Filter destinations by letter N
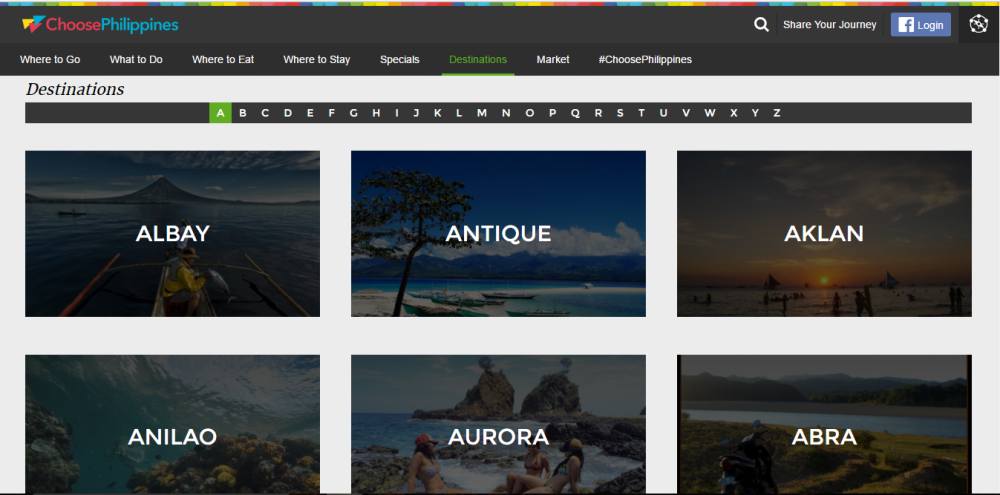Image resolution: width=1000 pixels, height=495 pixels. click(x=506, y=113)
